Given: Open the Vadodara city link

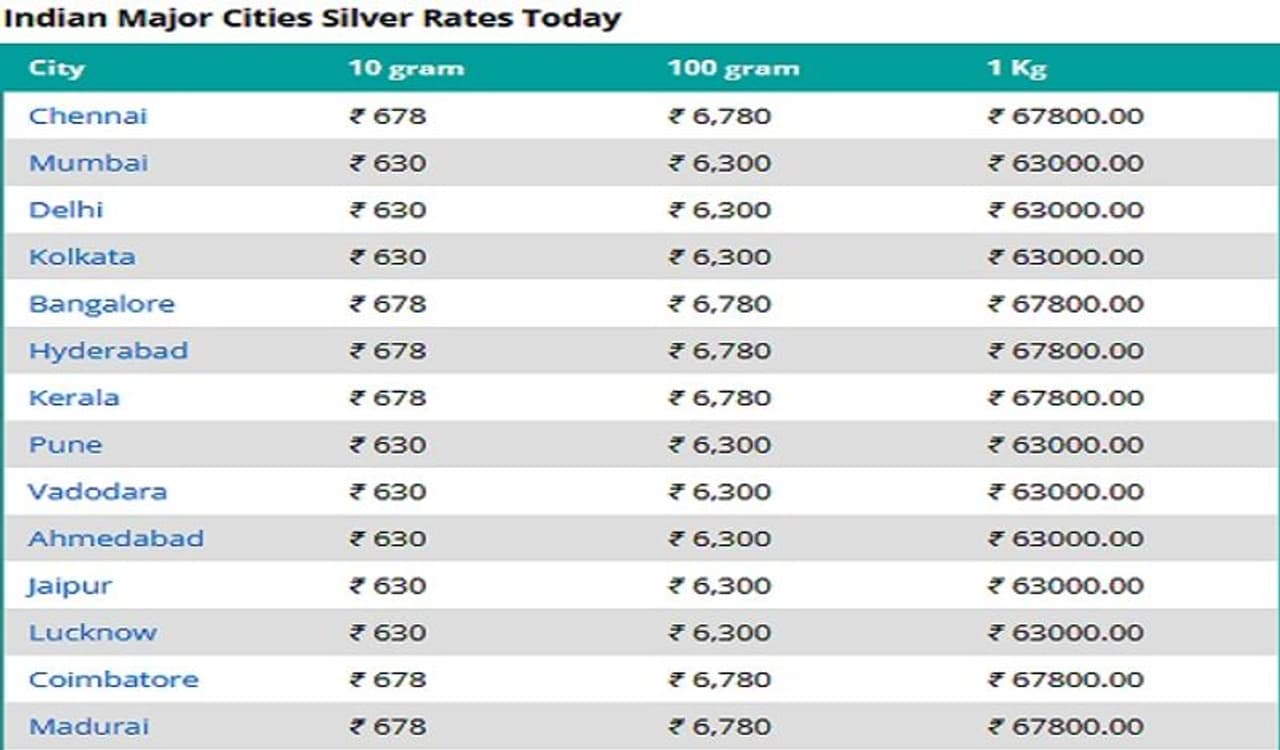Looking at the screenshot, I should (97, 492).
